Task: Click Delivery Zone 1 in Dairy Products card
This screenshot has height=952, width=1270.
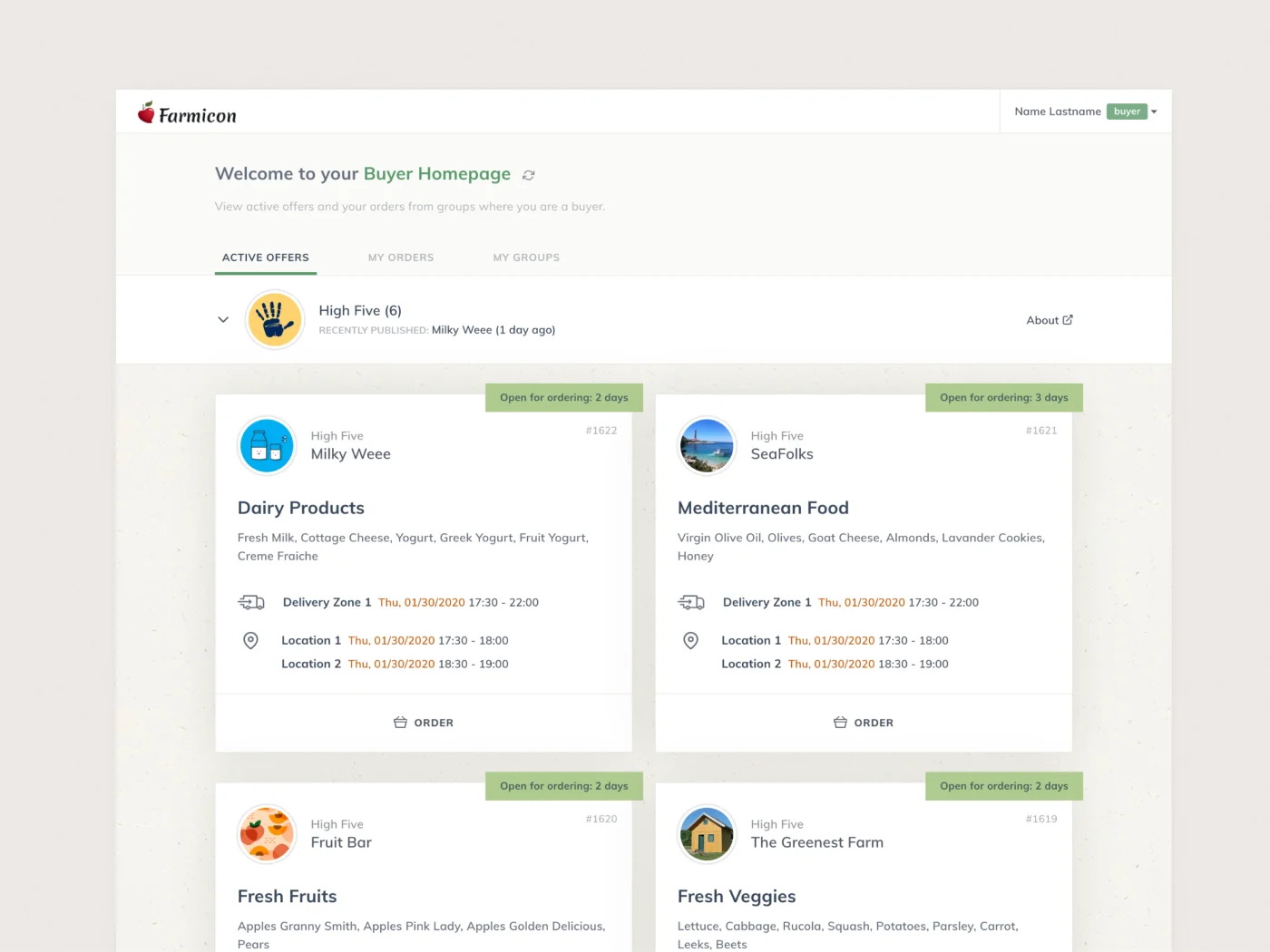Action: 327,602
